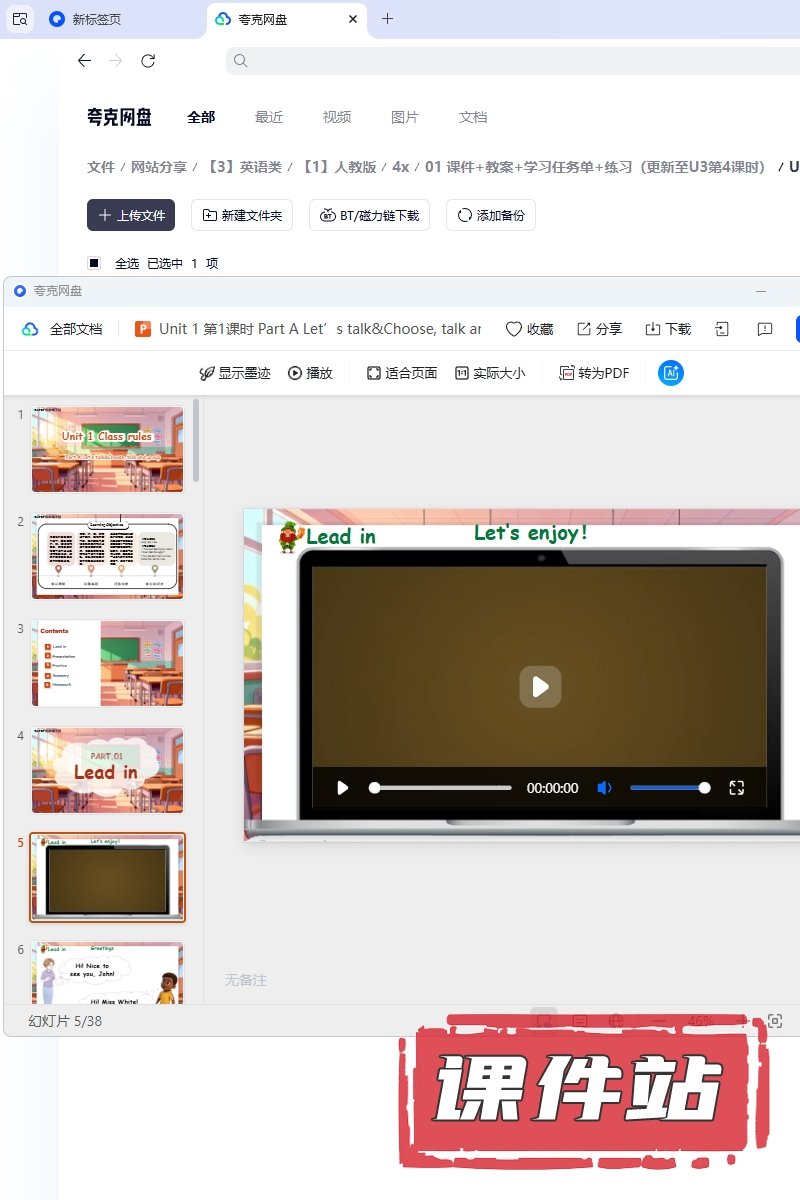Click the AI assistant icon in toolbar

(670, 373)
